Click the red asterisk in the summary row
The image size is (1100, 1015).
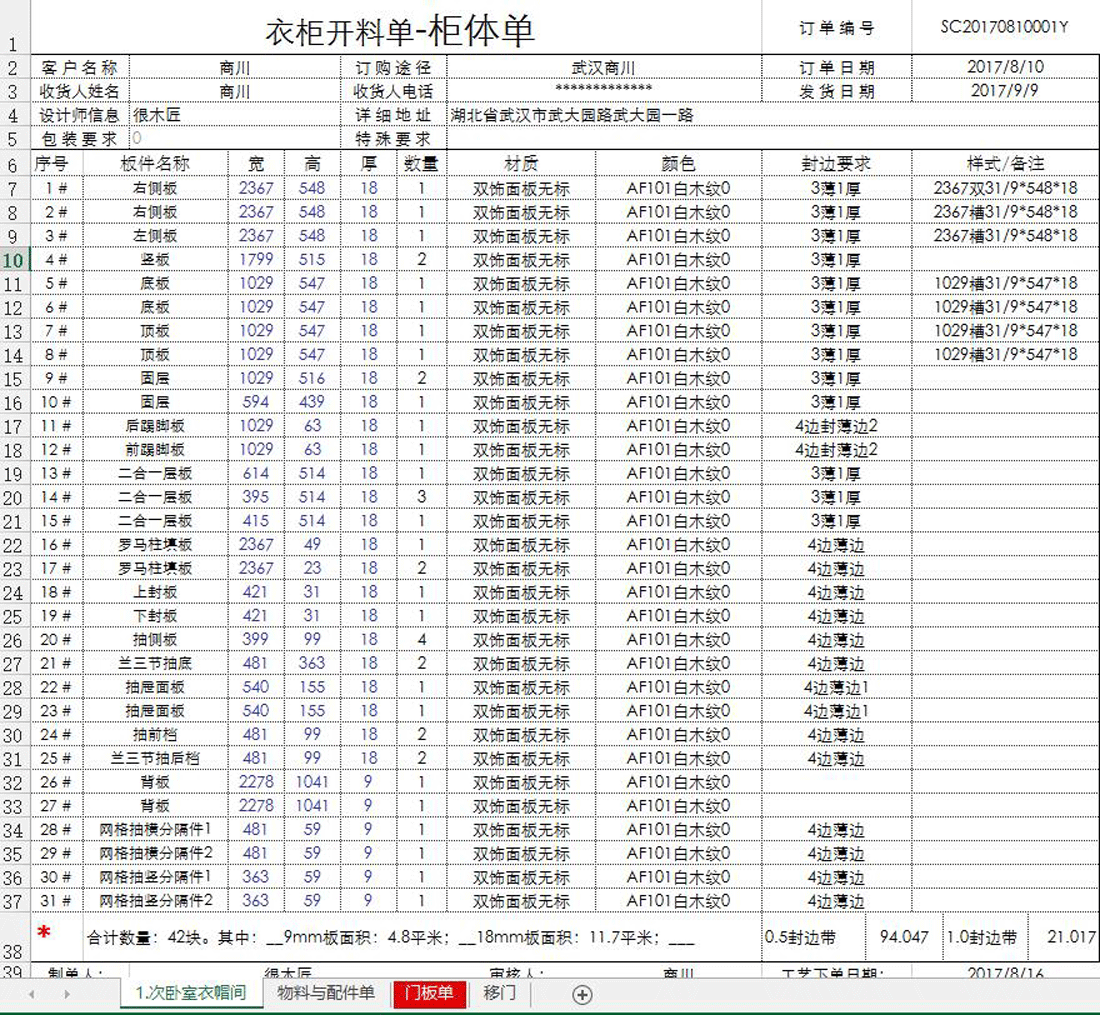click(x=44, y=934)
